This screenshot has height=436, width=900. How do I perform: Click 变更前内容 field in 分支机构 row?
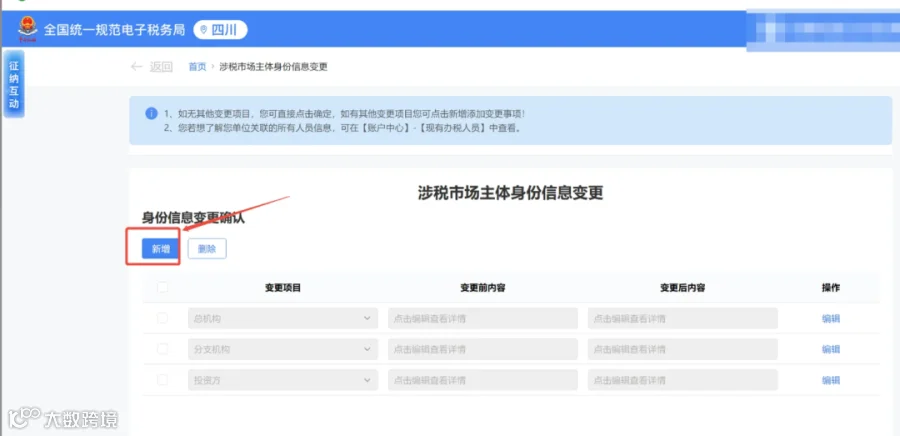(x=483, y=349)
